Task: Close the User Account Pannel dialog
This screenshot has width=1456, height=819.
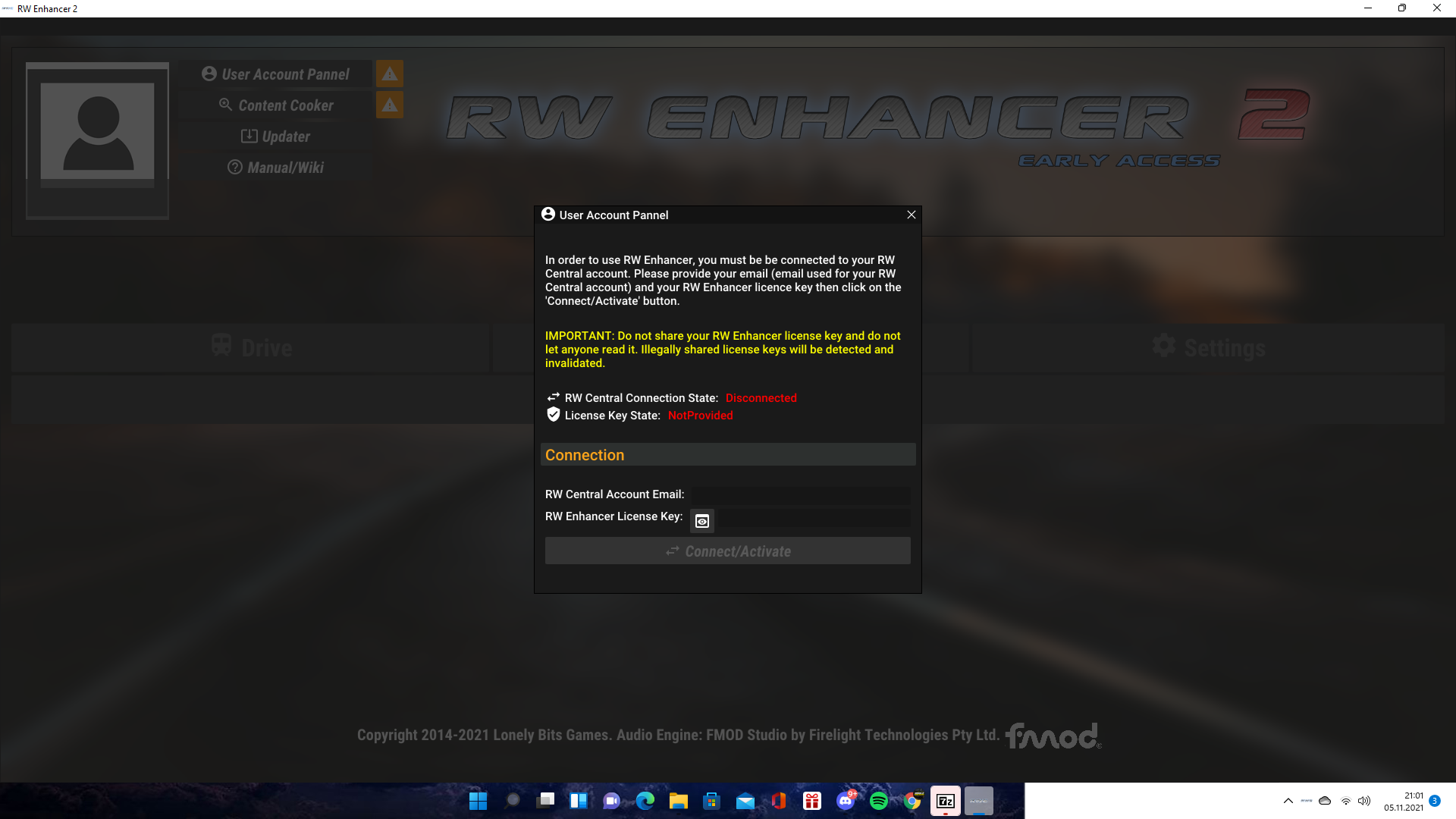Action: click(912, 215)
